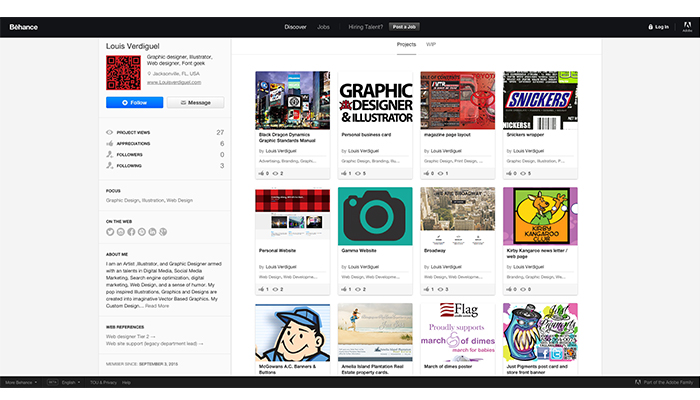Open Snickers wrapper project thumbnail
Viewport: 700px width, 400px height.
coord(540,100)
